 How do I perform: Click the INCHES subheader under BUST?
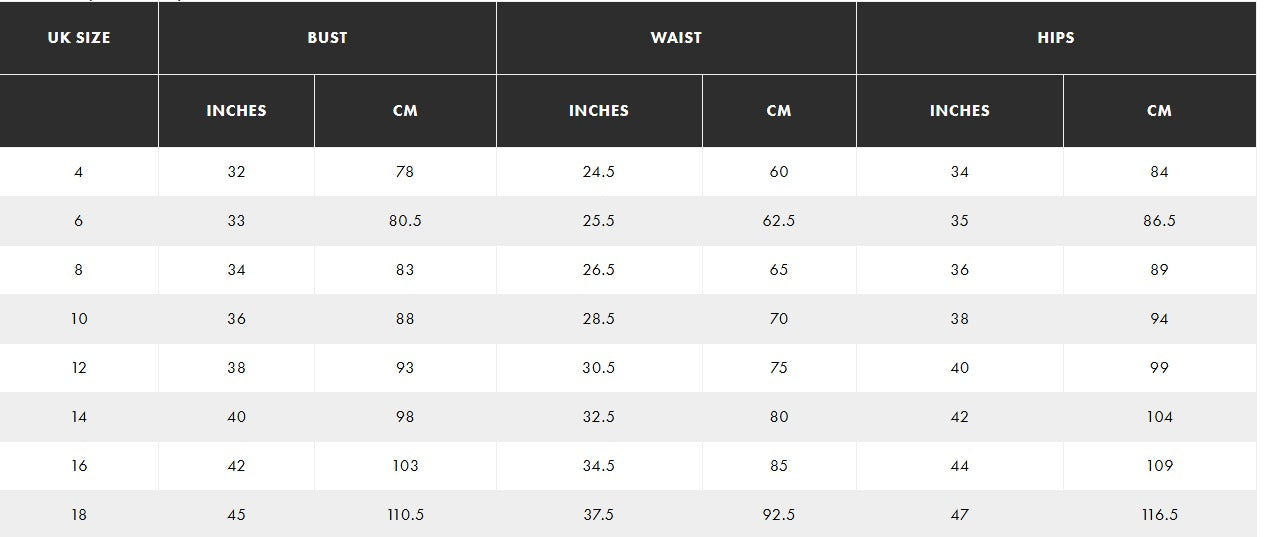tap(236, 111)
